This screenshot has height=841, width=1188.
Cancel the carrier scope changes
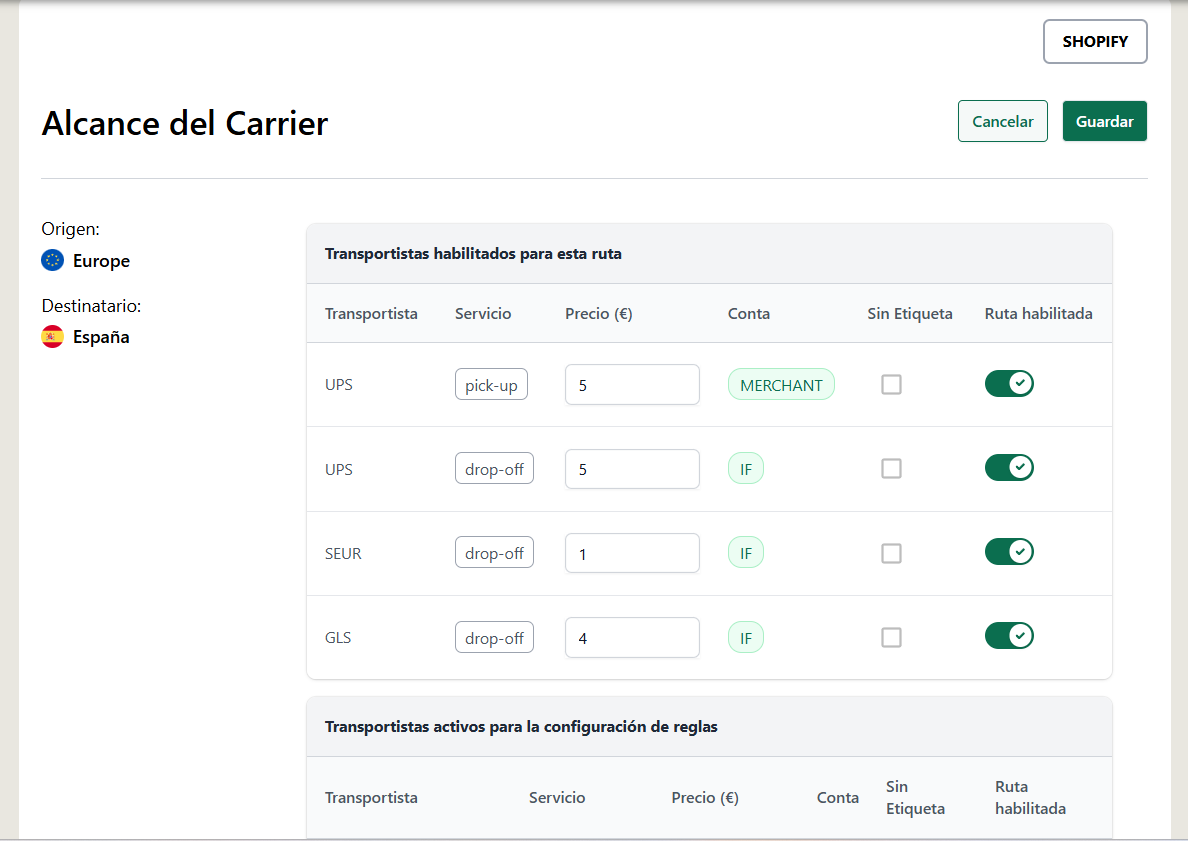[x=1002, y=121]
